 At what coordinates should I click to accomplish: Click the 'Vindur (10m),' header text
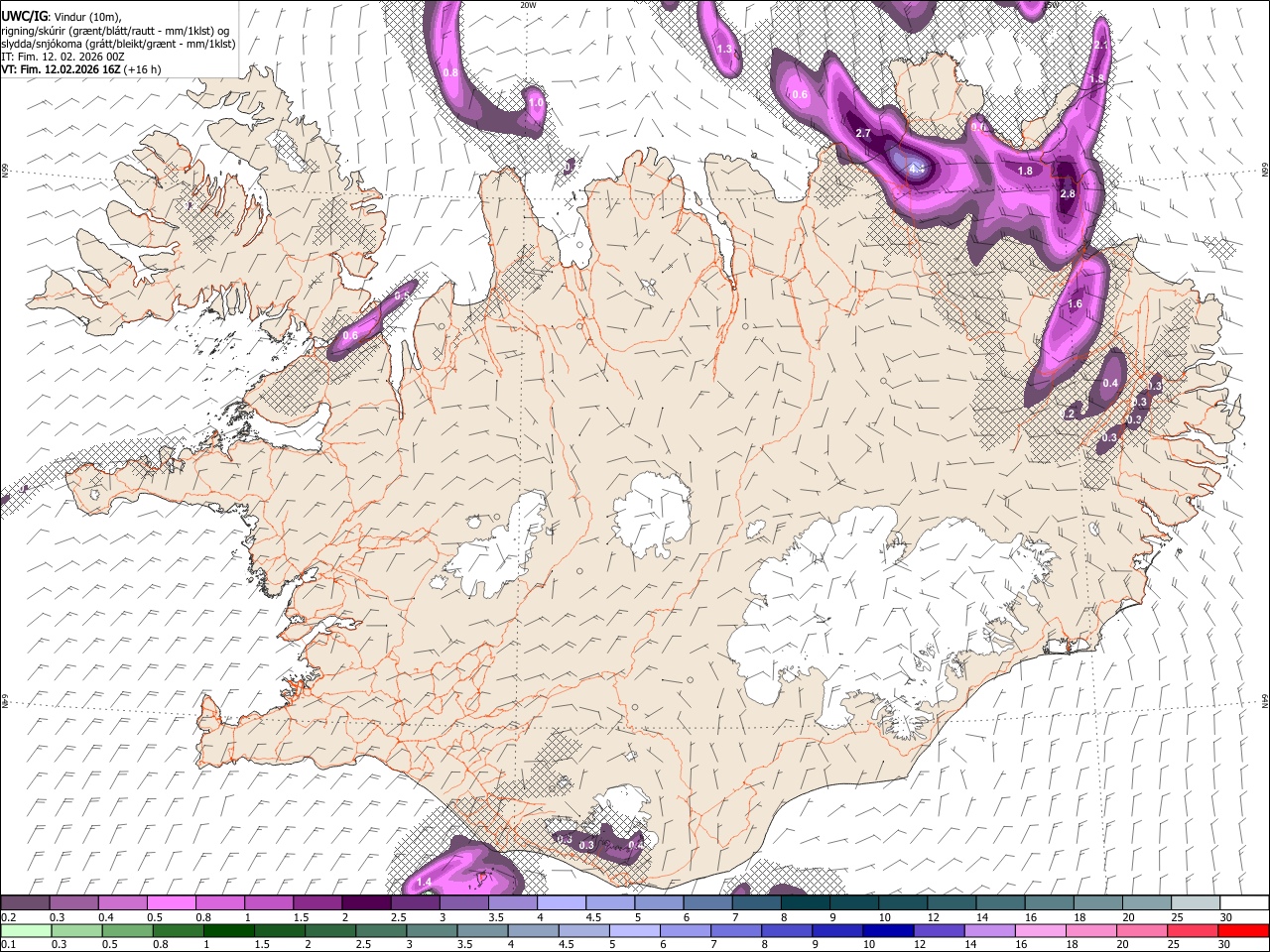click(x=87, y=17)
